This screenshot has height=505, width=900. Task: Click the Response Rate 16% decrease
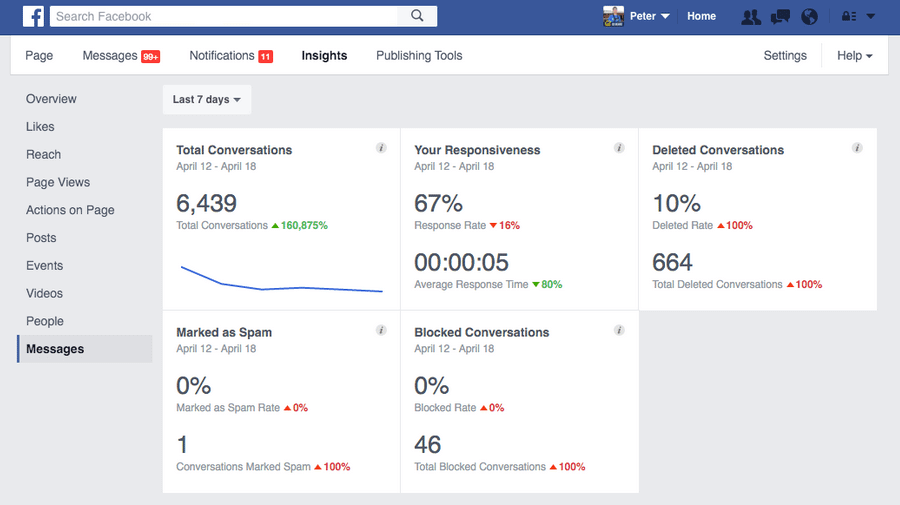[505, 226]
